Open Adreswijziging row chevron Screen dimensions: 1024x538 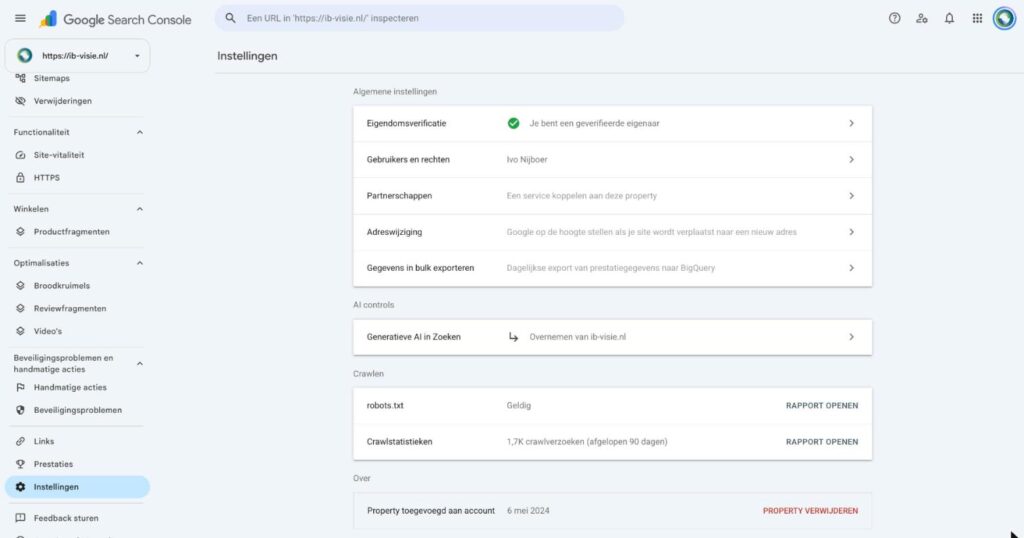[851, 232]
